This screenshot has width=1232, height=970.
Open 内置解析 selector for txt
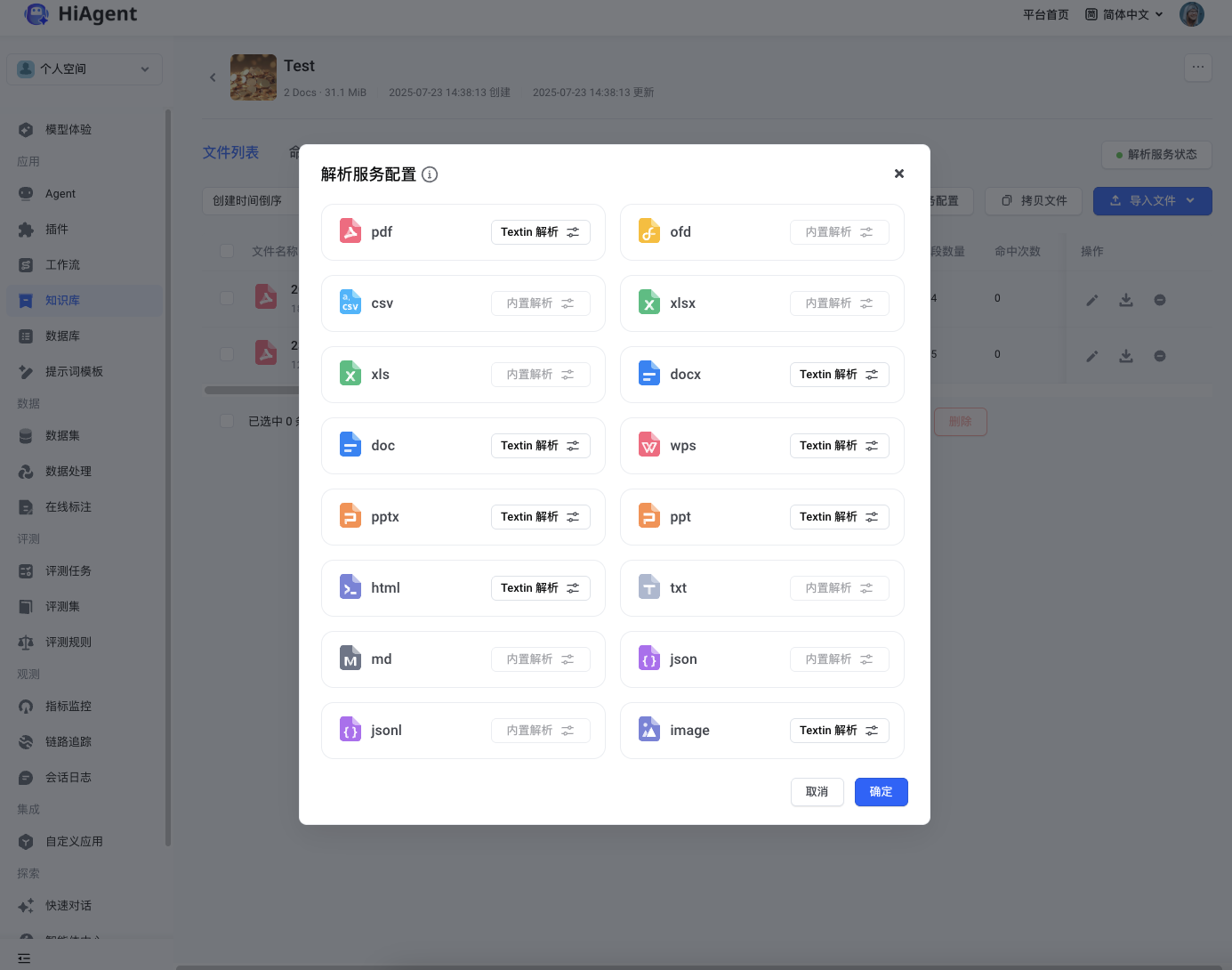coord(840,588)
